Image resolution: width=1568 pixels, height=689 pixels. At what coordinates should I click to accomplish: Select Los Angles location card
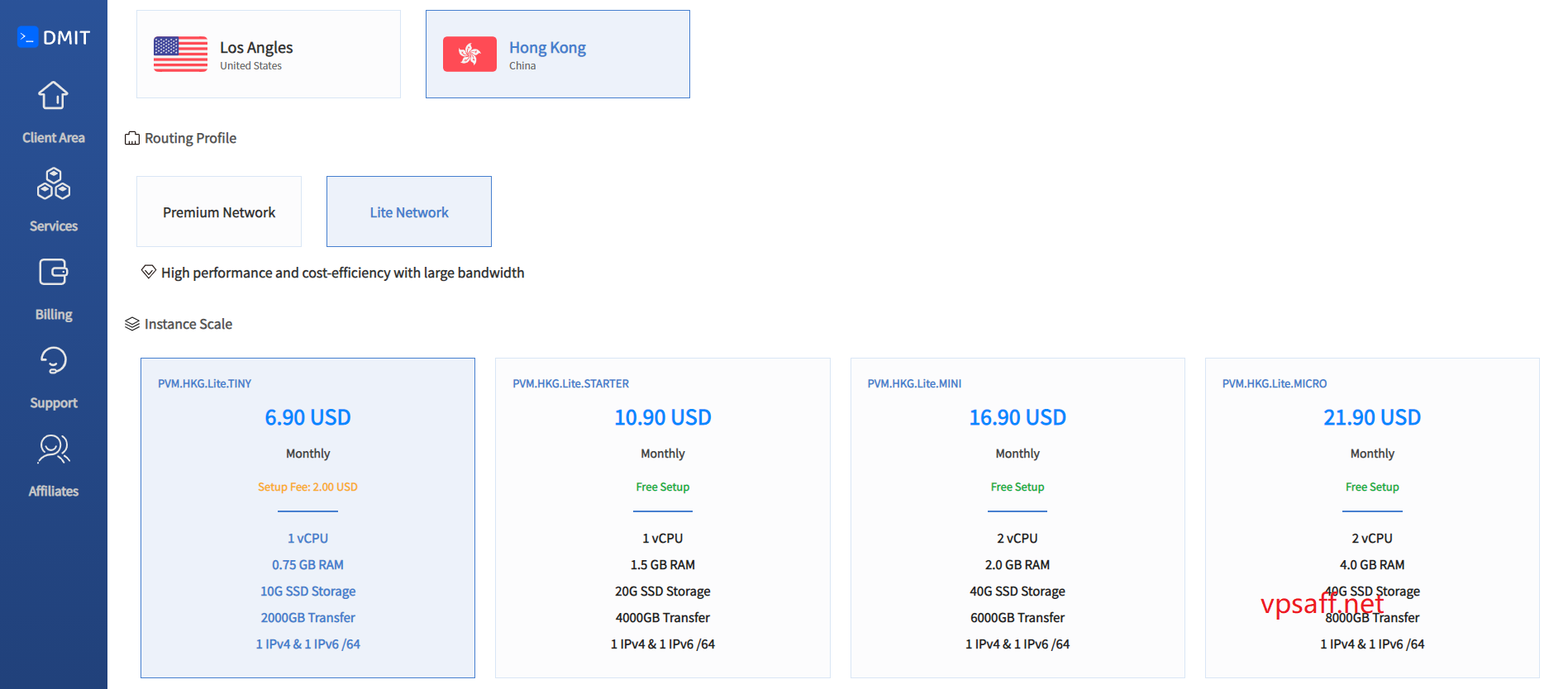(269, 54)
